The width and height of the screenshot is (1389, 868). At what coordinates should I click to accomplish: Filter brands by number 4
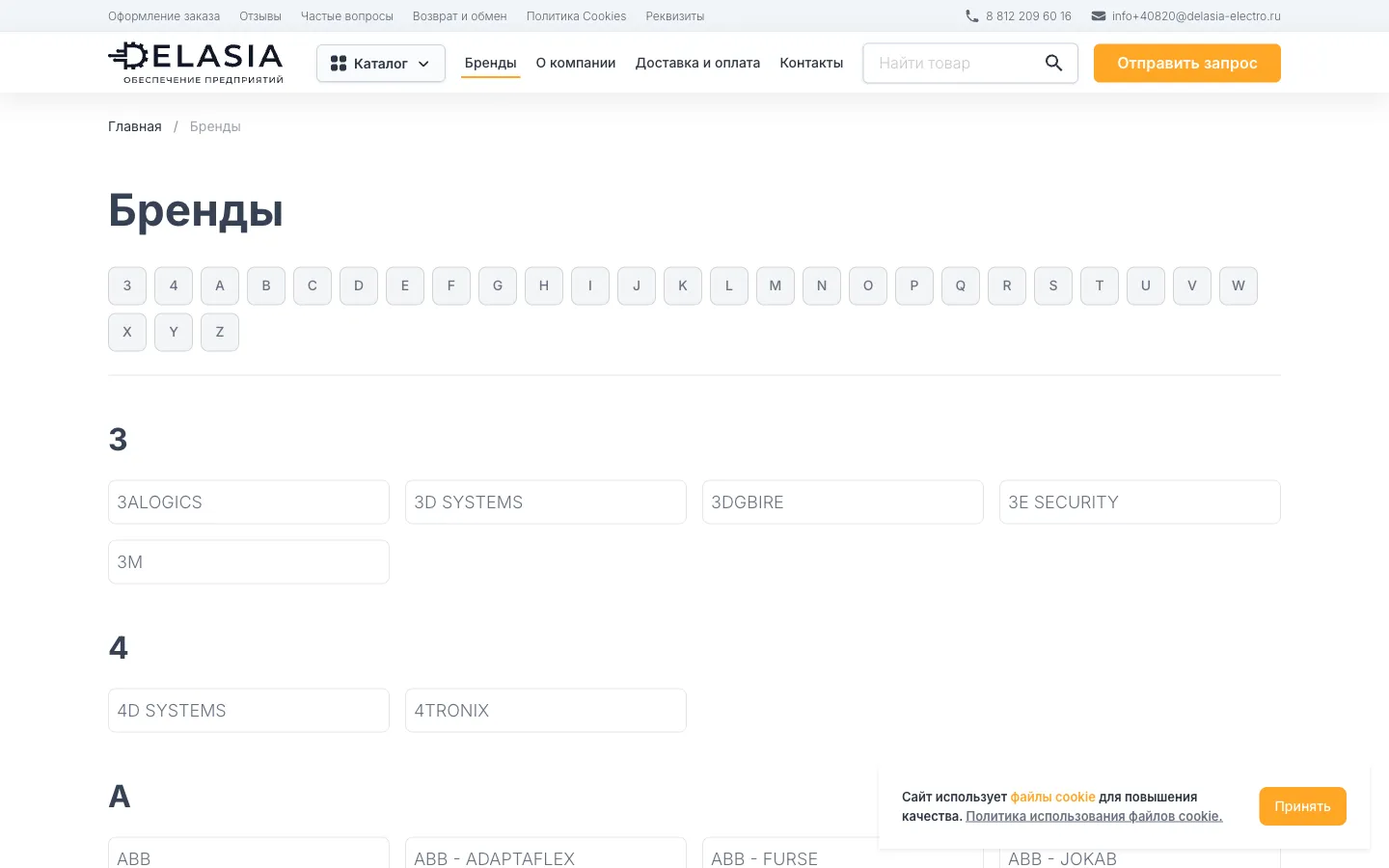tap(174, 285)
